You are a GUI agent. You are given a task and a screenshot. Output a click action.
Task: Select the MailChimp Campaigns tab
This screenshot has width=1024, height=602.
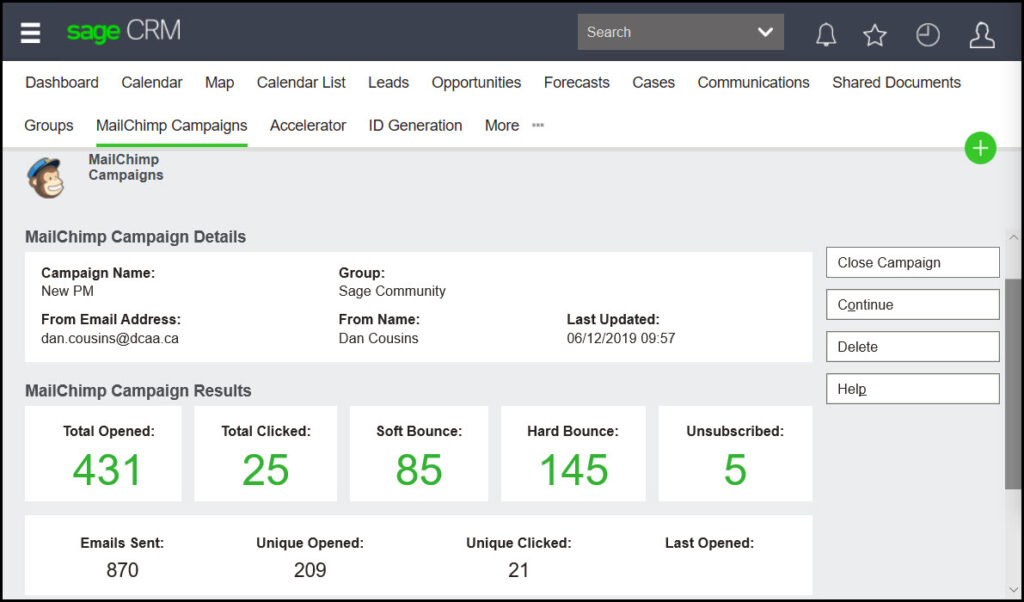coord(172,125)
